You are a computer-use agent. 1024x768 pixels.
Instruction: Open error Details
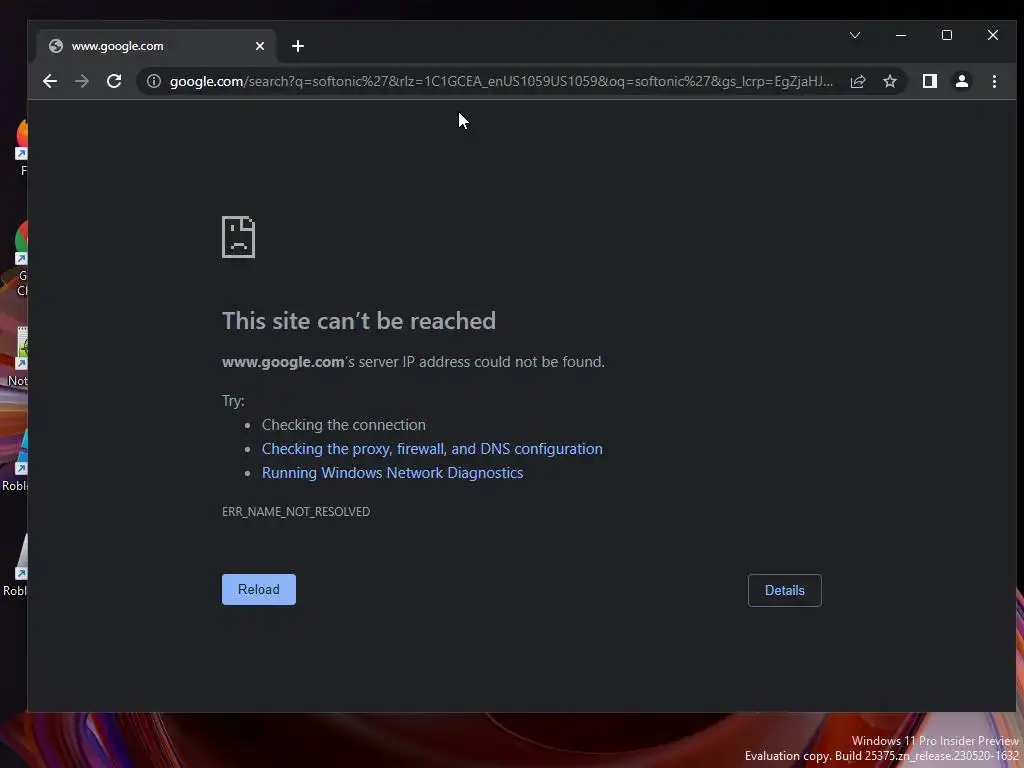pos(784,590)
